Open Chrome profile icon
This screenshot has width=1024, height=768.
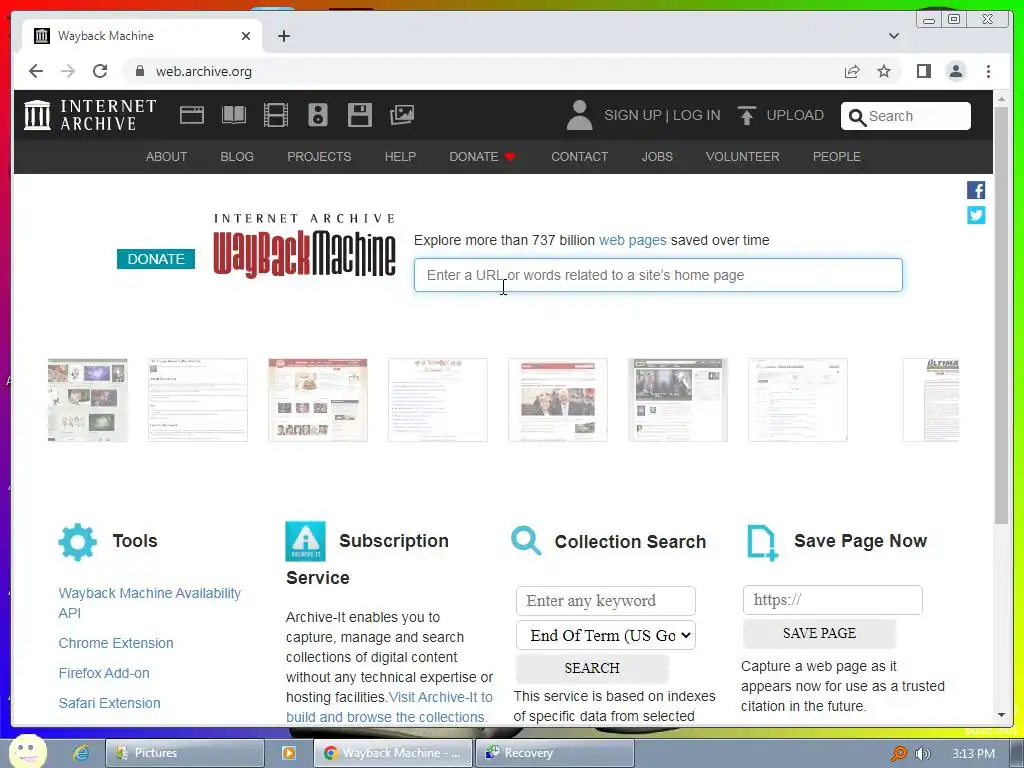(x=956, y=71)
